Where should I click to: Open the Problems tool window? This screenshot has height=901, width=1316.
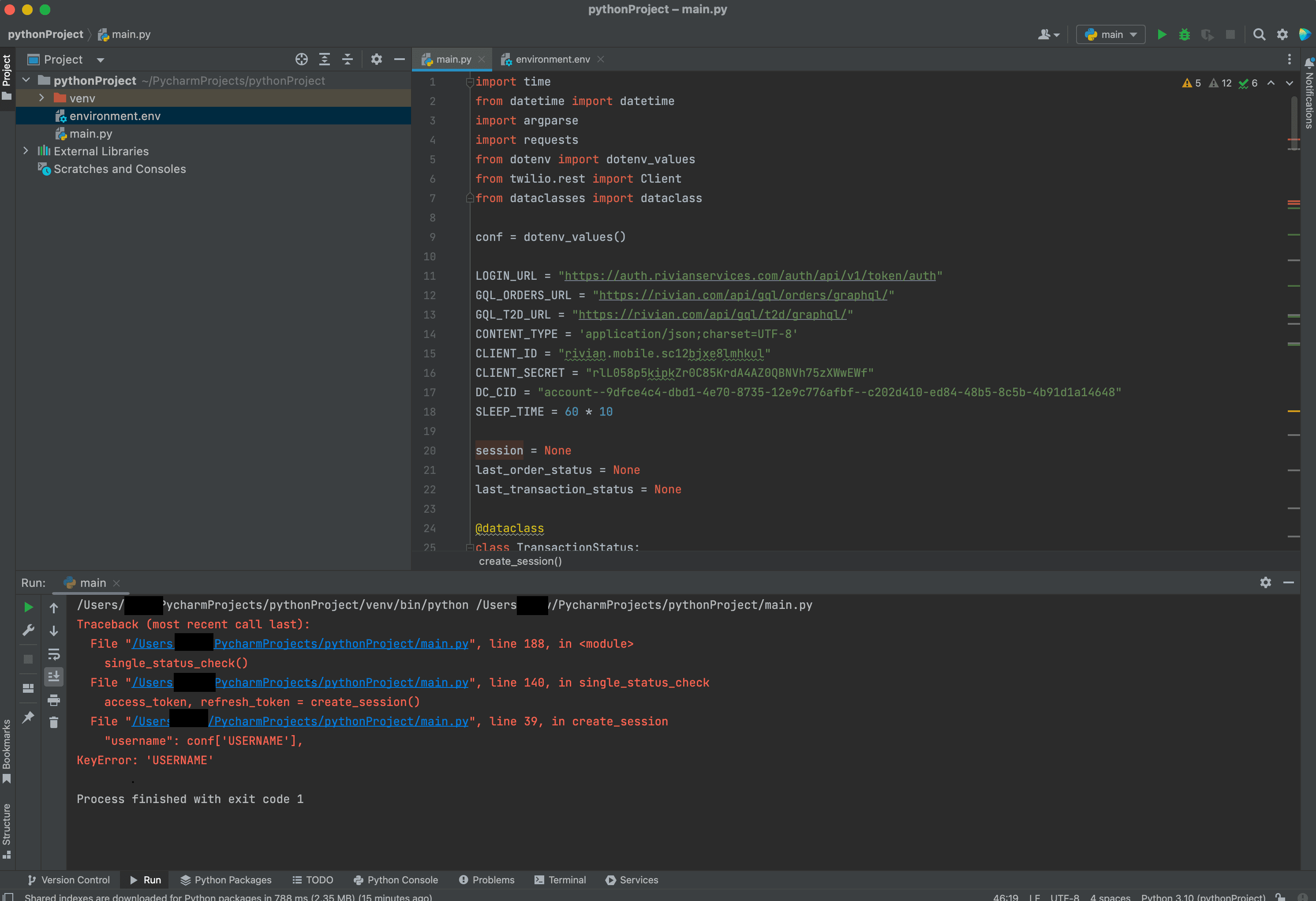(487, 880)
